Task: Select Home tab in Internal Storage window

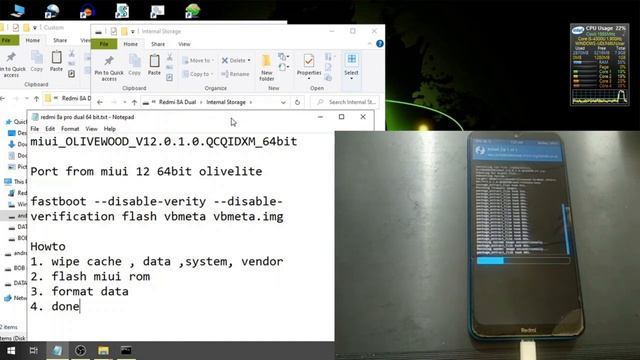Action: pyautogui.click(x=131, y=44)
